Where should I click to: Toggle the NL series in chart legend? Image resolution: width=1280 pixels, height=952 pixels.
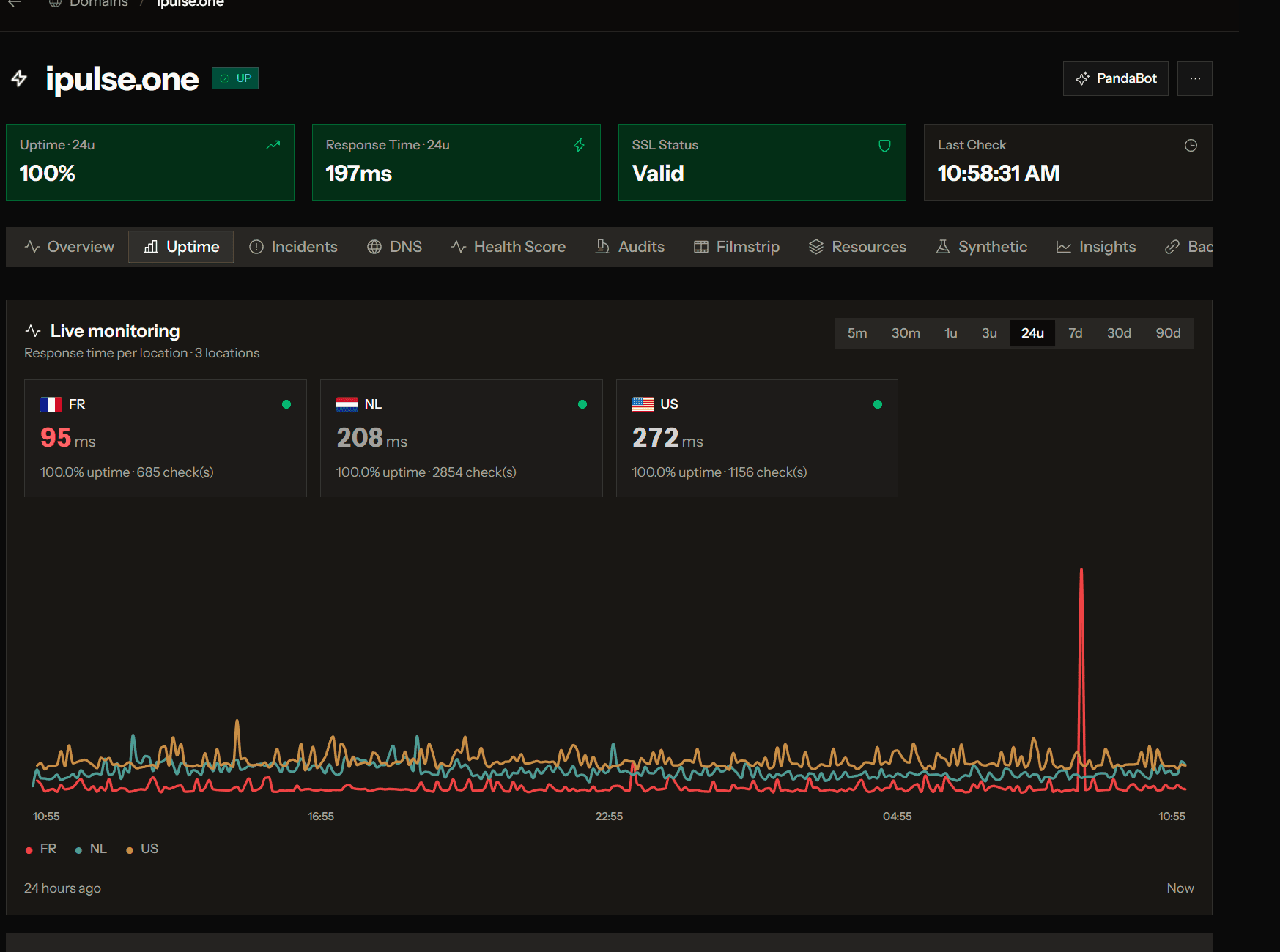tap(91, 849)
